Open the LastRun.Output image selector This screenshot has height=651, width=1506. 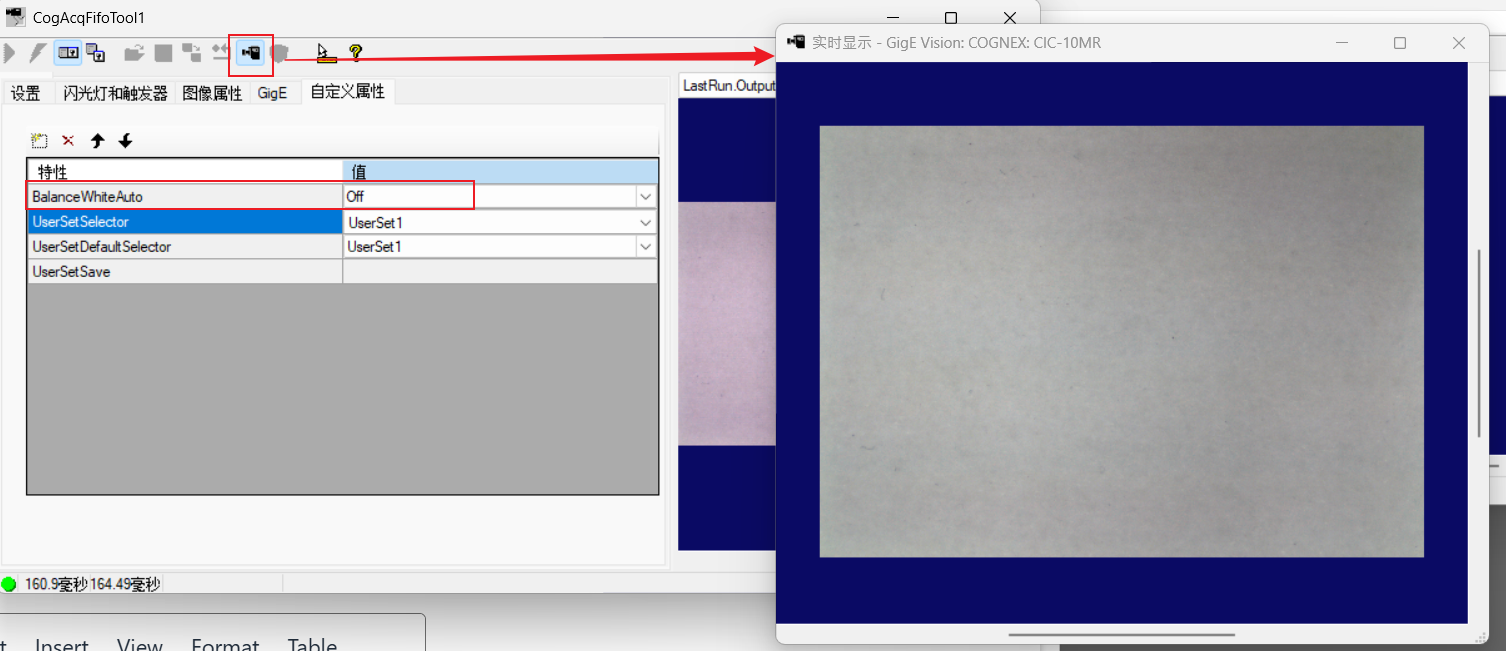(728, 86)
